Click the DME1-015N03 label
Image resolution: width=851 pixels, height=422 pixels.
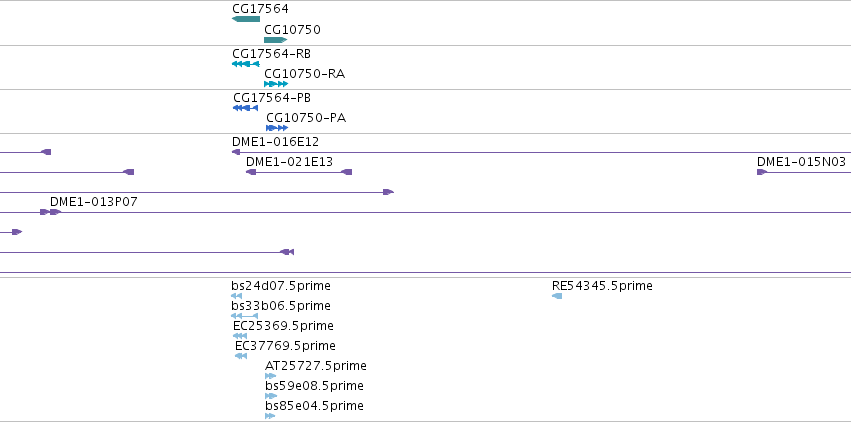(x=801, y=162)
